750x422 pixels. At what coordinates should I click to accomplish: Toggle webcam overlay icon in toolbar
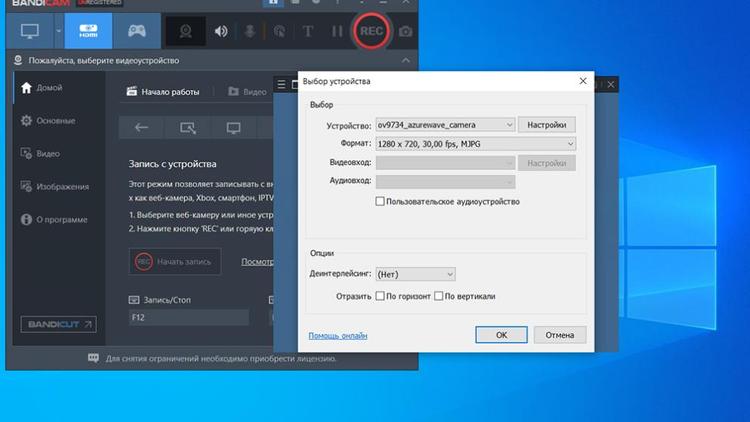(x=186, y=32)
